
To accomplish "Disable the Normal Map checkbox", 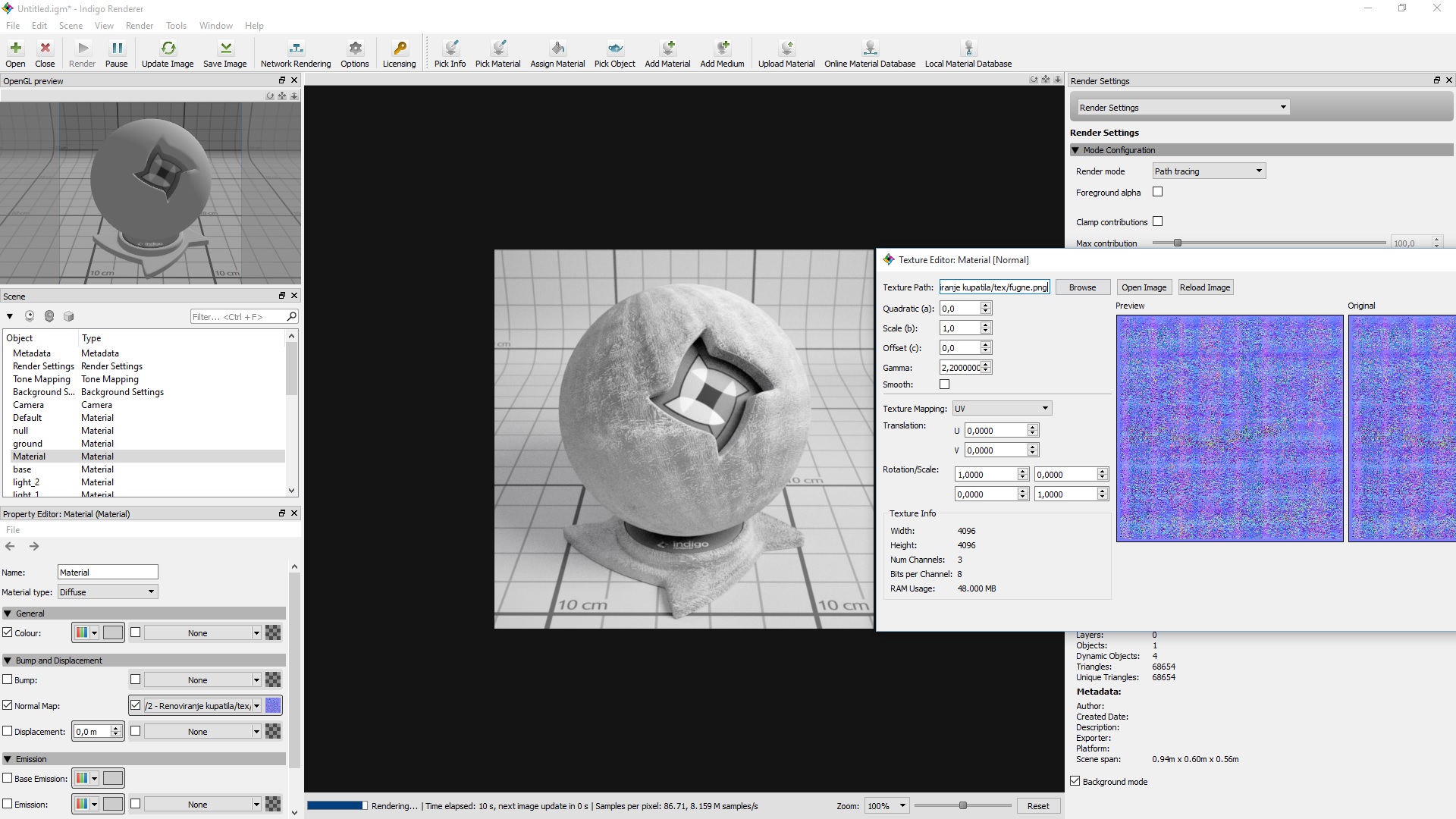I will point(8,705).
